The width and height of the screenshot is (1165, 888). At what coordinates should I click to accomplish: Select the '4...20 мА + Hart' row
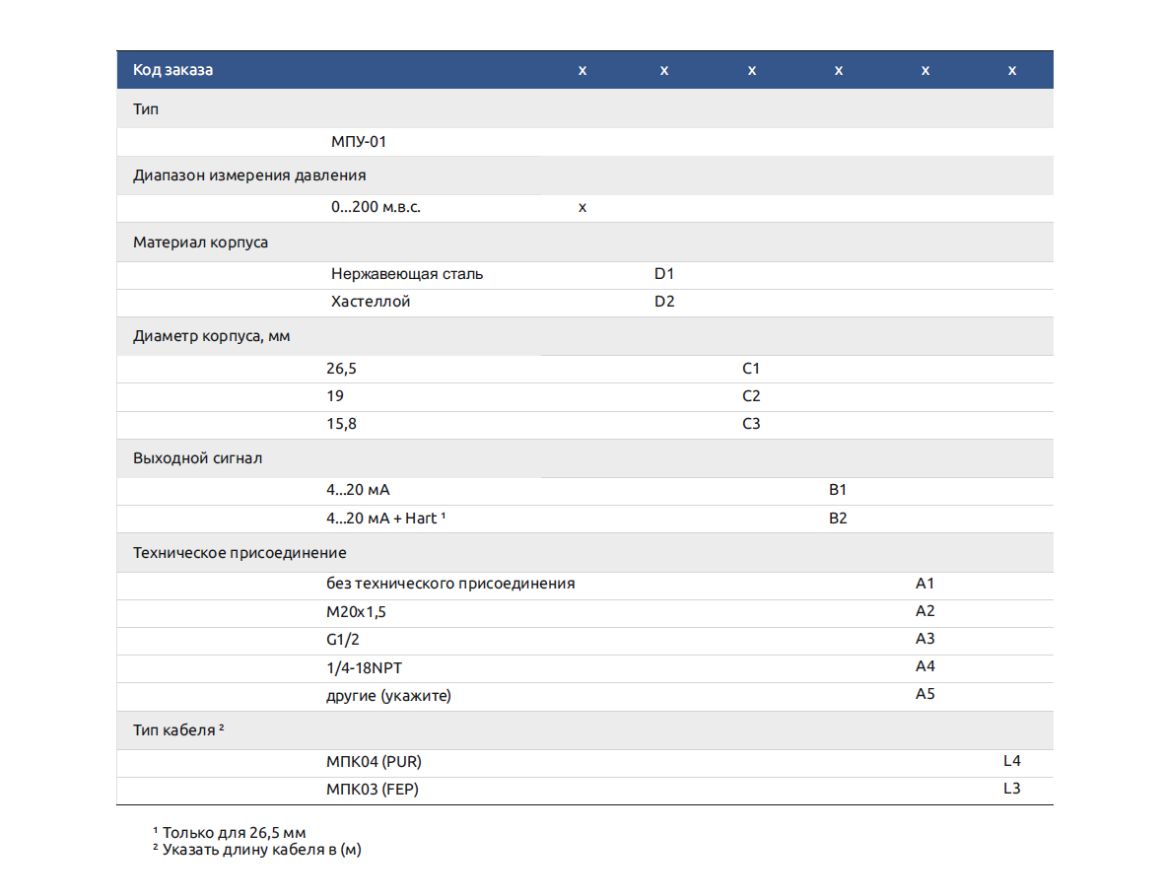click(x=386, y=518)
